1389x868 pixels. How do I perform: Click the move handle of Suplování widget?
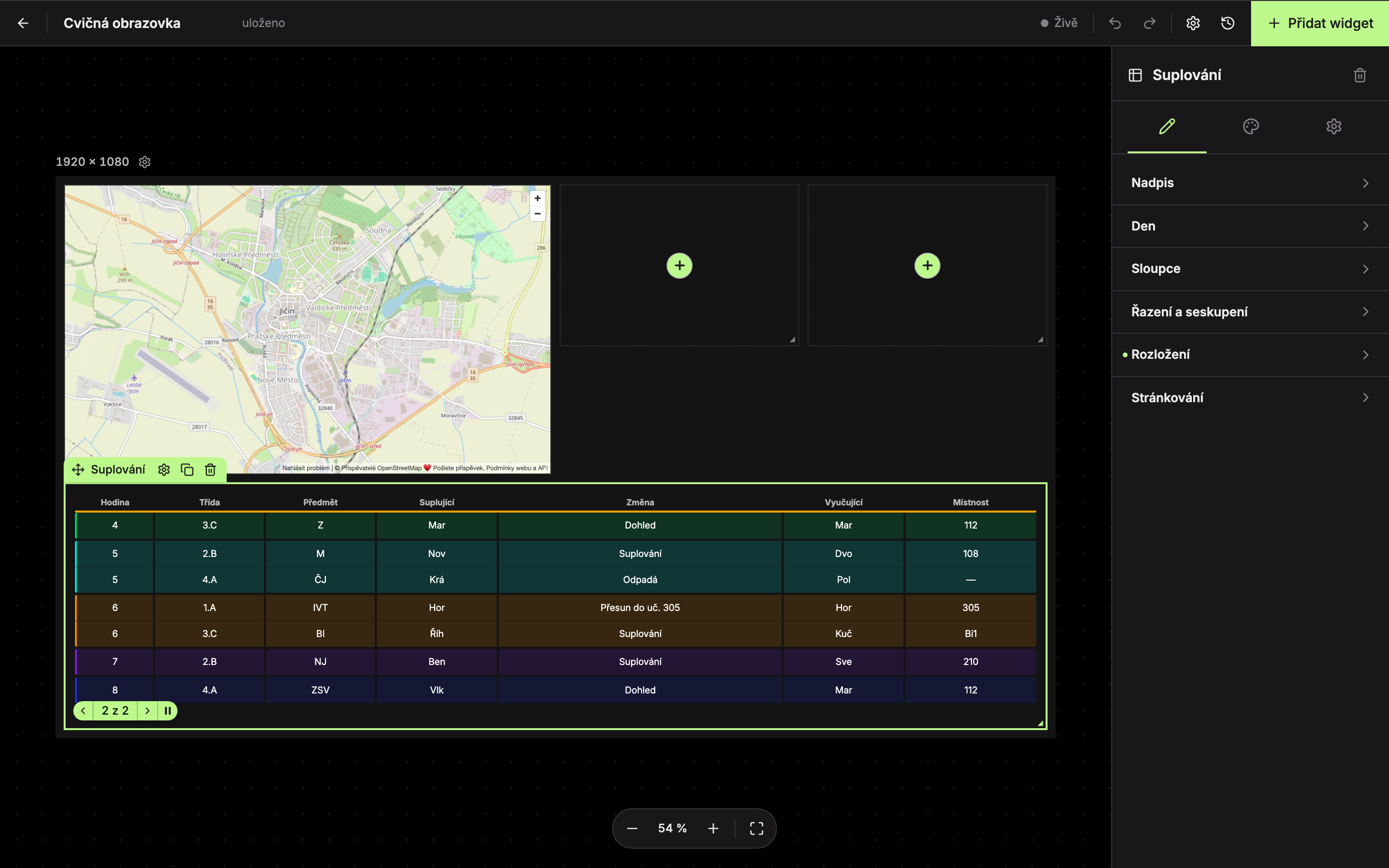78,470
